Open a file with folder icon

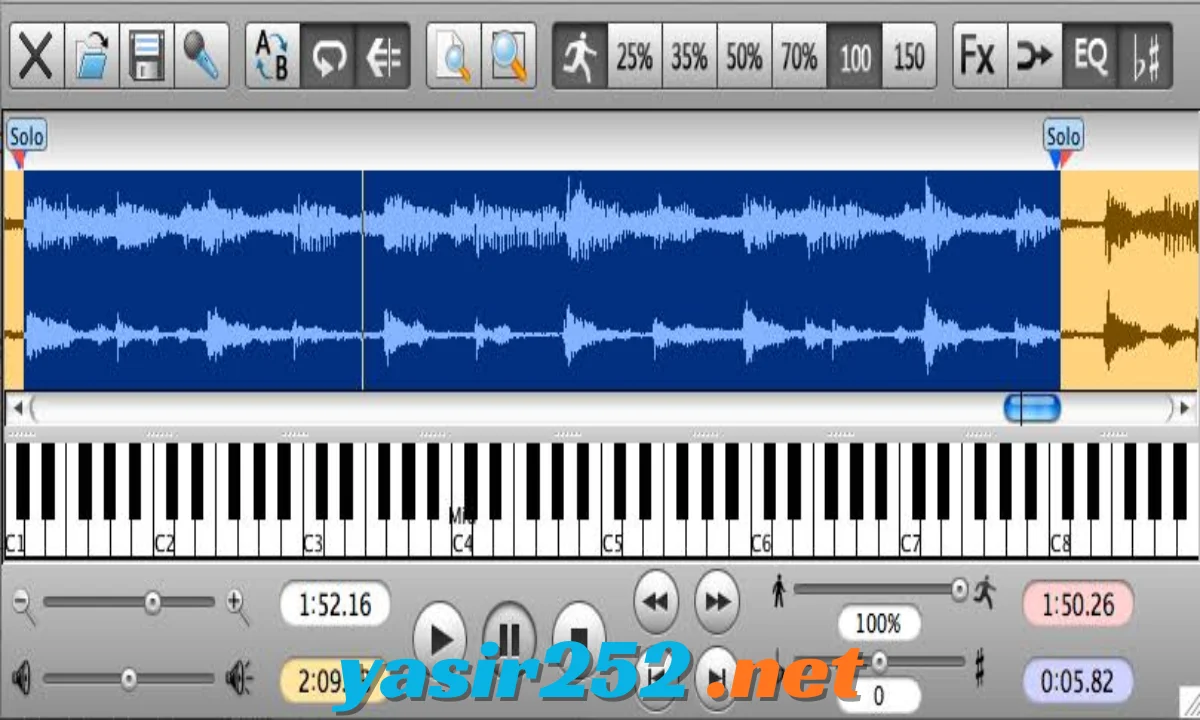(92, 57)
